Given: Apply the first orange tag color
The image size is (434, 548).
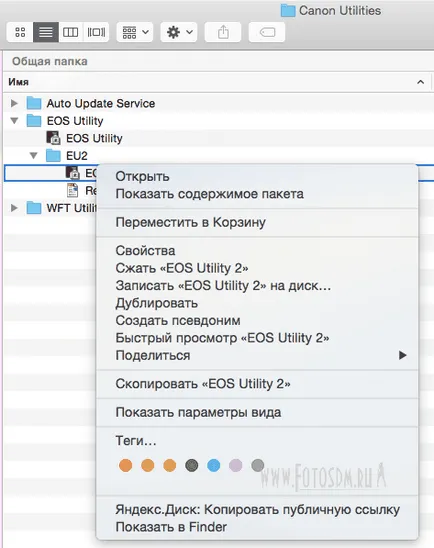Looking at the screenshot, I should 125,466.
